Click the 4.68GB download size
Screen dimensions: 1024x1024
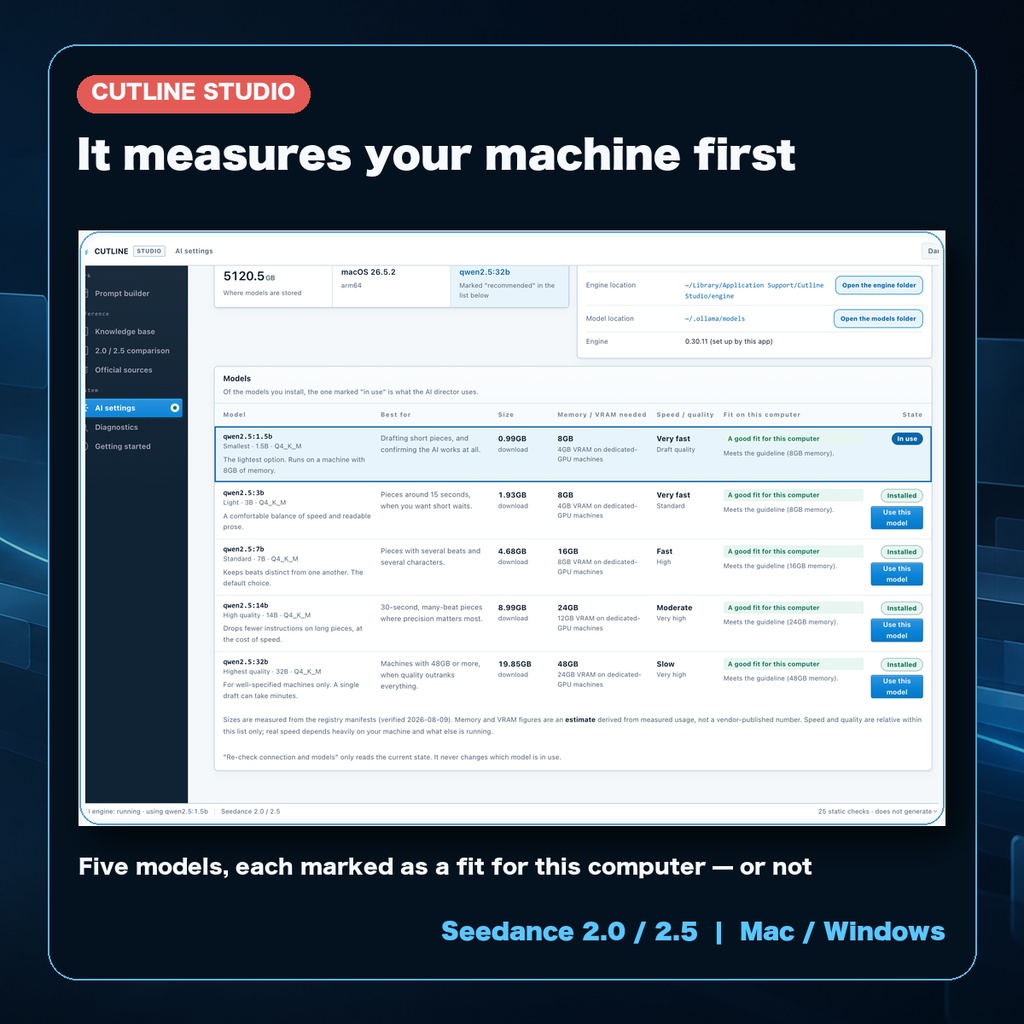coord(512,551)
